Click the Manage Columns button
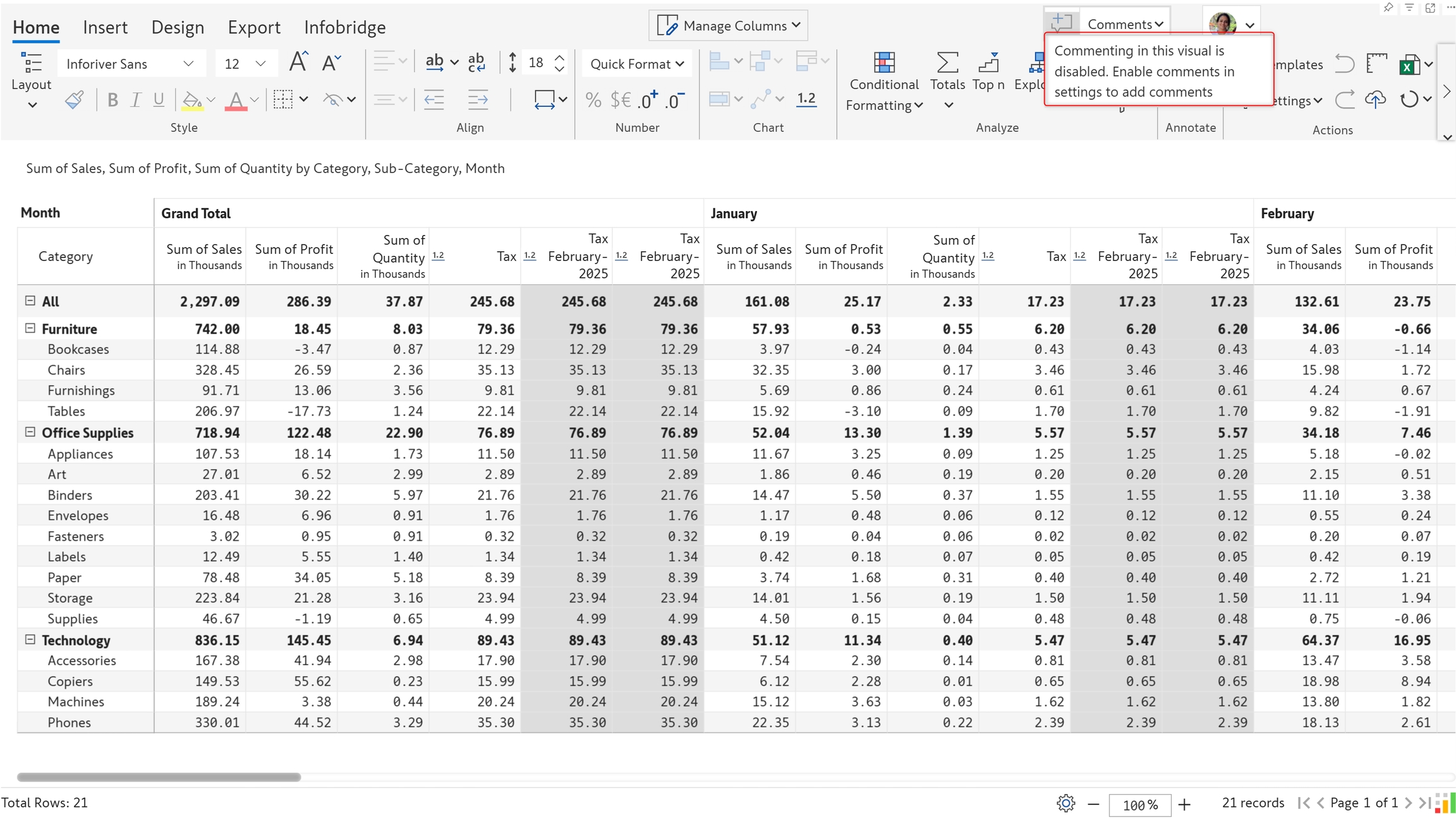The height and width of the screenshot is (820, 1456). (728, 26)
